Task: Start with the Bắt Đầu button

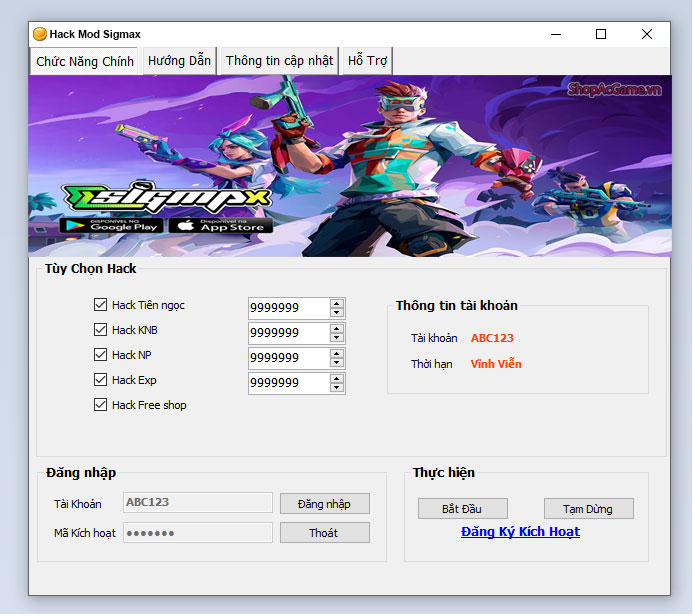Action: point(462,509)
